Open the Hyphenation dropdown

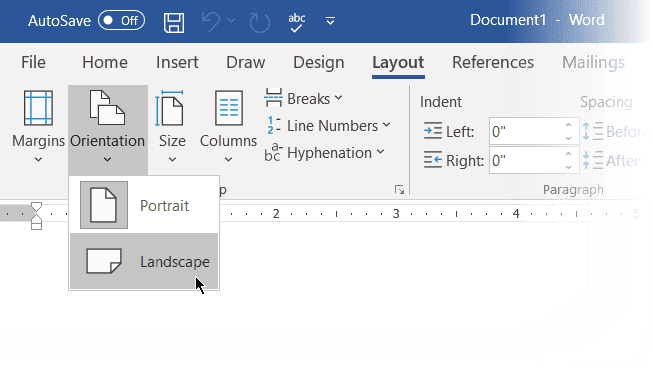[380, 152]
